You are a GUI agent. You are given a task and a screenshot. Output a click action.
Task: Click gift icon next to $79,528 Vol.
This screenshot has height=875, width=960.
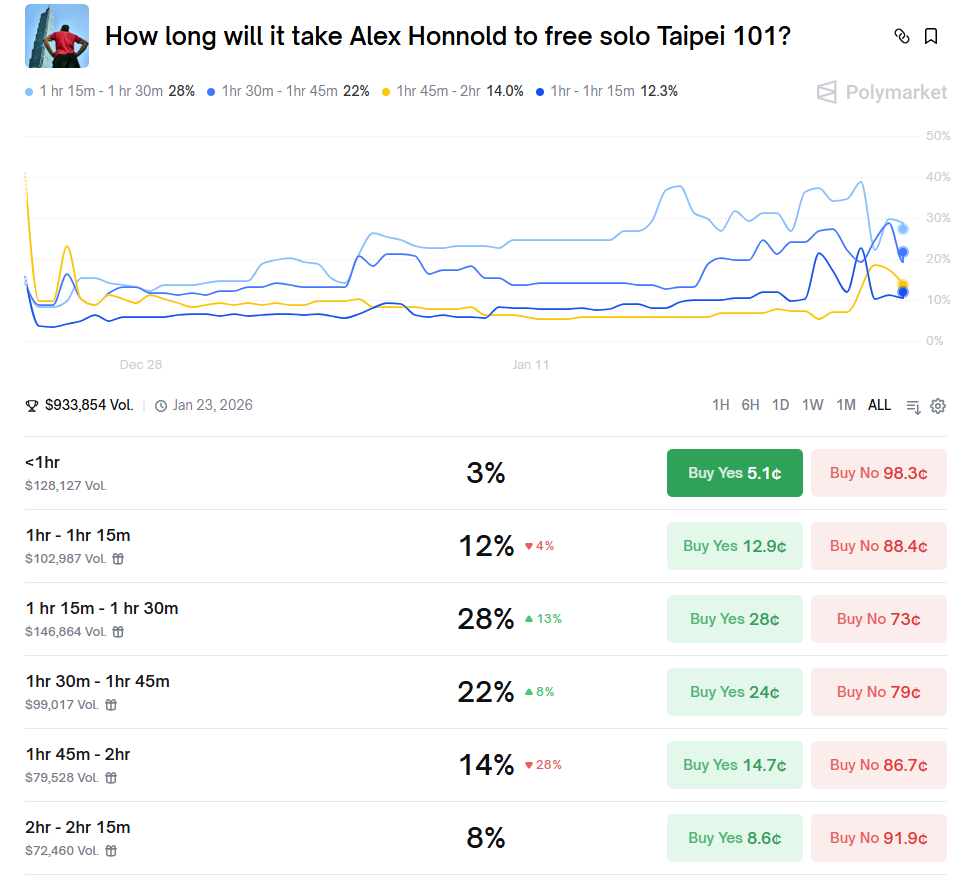click(111, 778)
